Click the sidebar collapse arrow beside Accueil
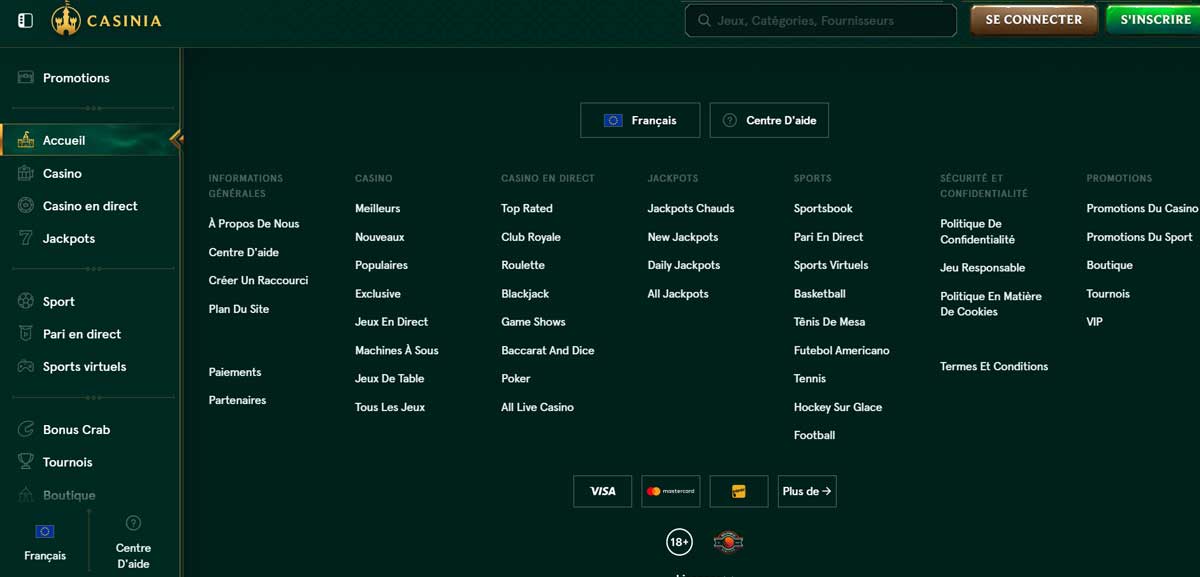Image resolution: width=1200 pixels, height=577 pixels. [176, 139]
